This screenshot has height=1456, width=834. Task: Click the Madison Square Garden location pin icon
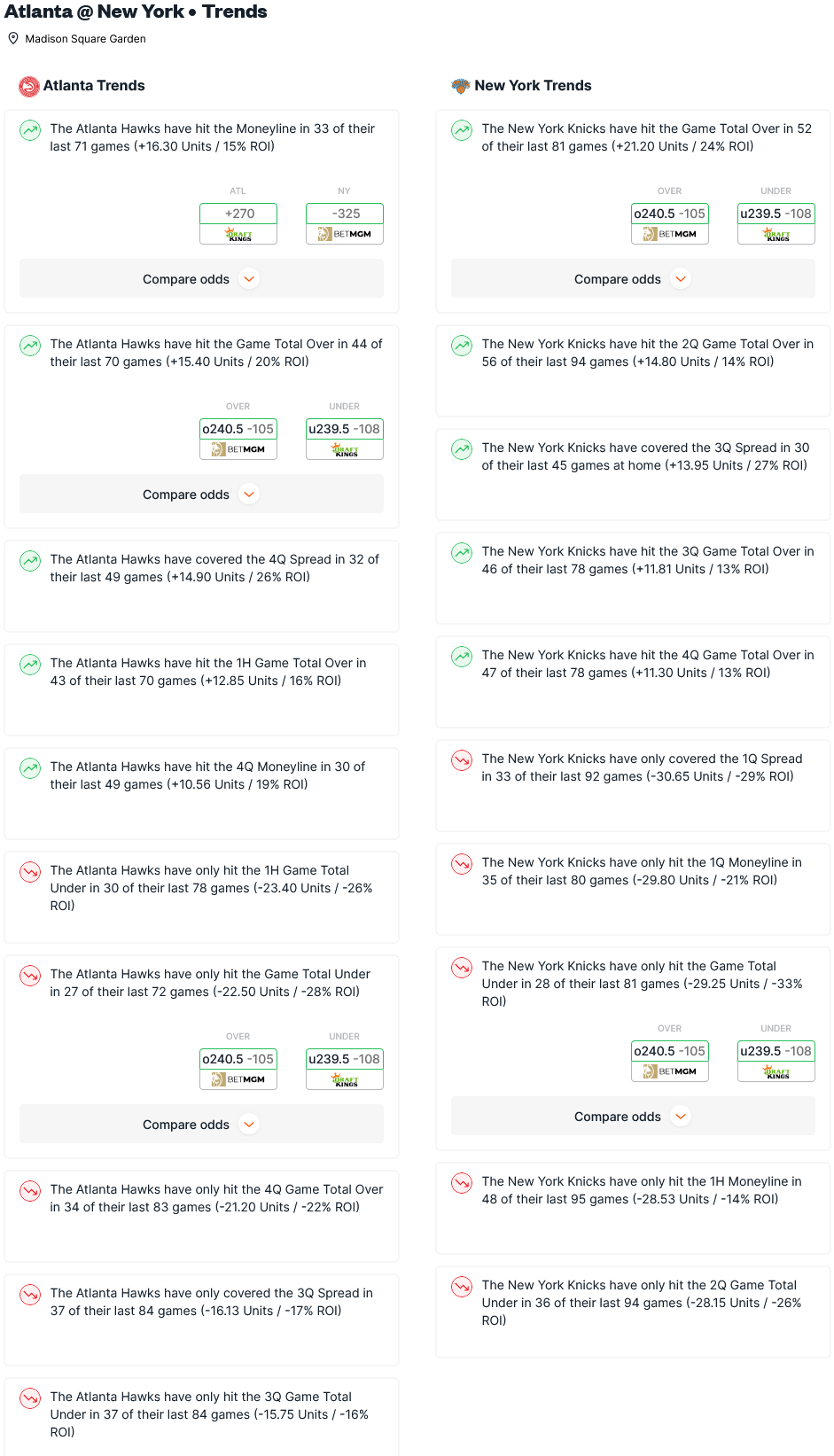(x=13, y=38)
